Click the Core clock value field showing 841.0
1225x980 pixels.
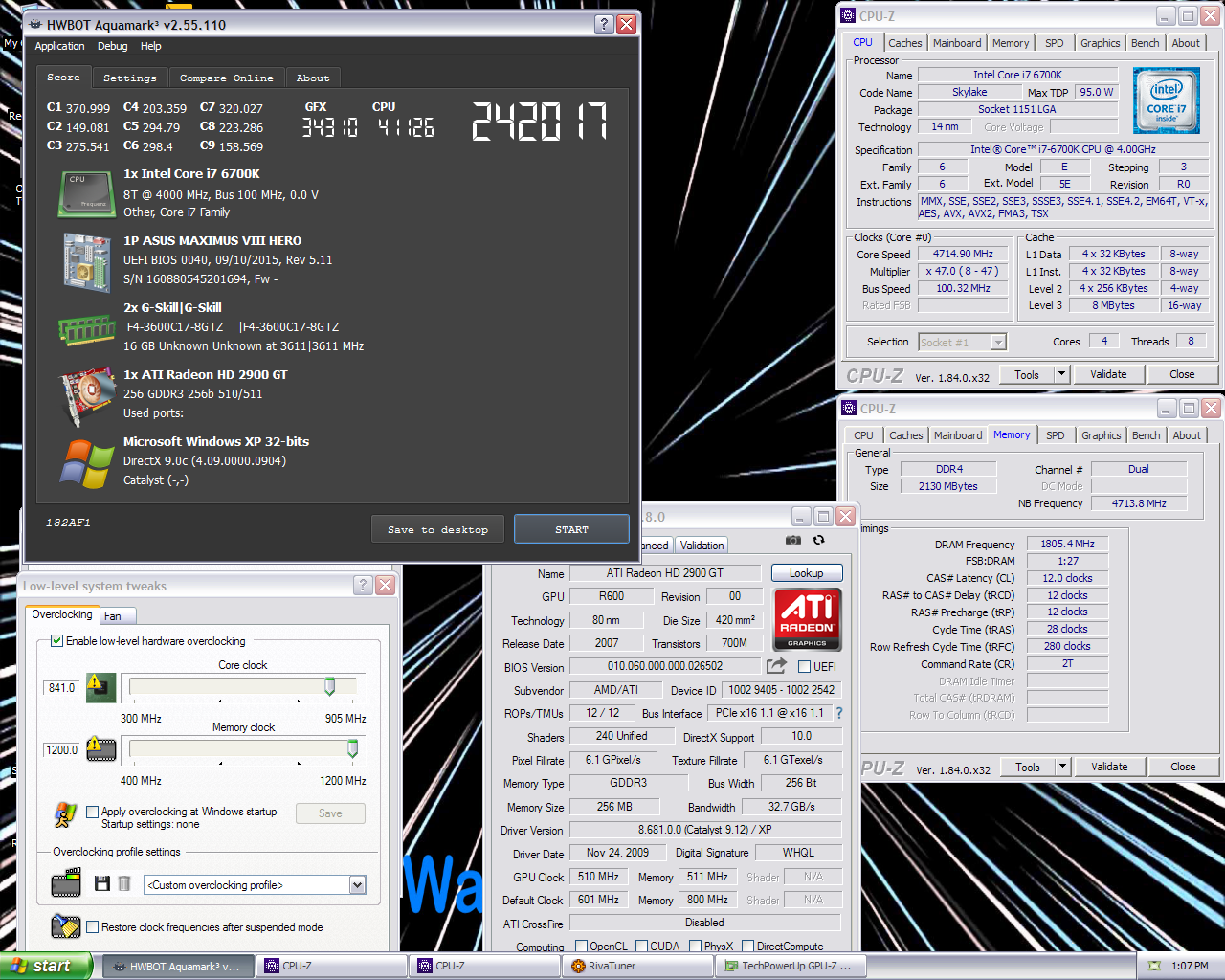(62, 687)
